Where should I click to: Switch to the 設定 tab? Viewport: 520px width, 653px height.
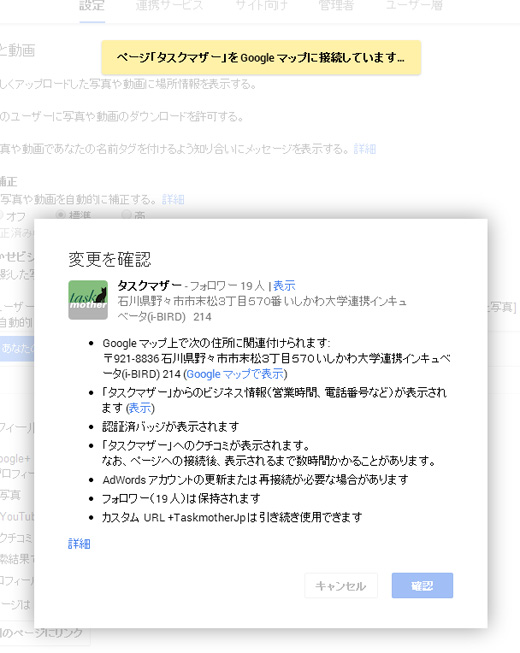click(x=92, y=6)
